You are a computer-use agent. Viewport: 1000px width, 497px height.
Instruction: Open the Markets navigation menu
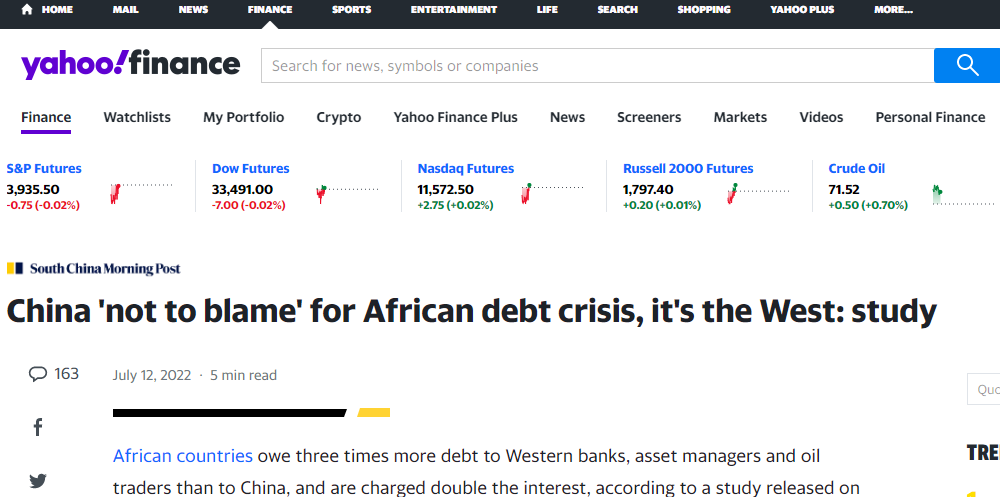pos(740,117)
